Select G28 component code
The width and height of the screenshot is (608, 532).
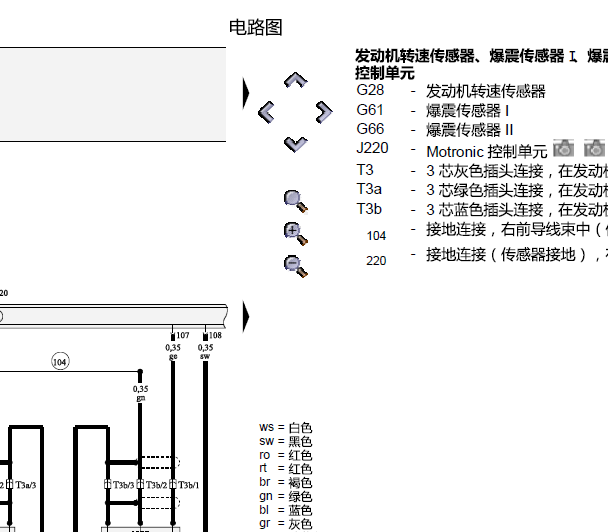pos(370,90)
